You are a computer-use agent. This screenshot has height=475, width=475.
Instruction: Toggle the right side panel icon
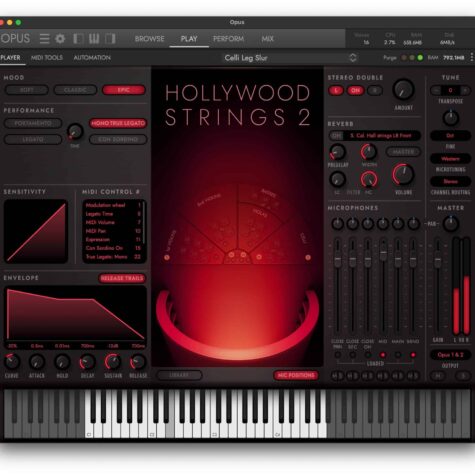tap(110, 39)
